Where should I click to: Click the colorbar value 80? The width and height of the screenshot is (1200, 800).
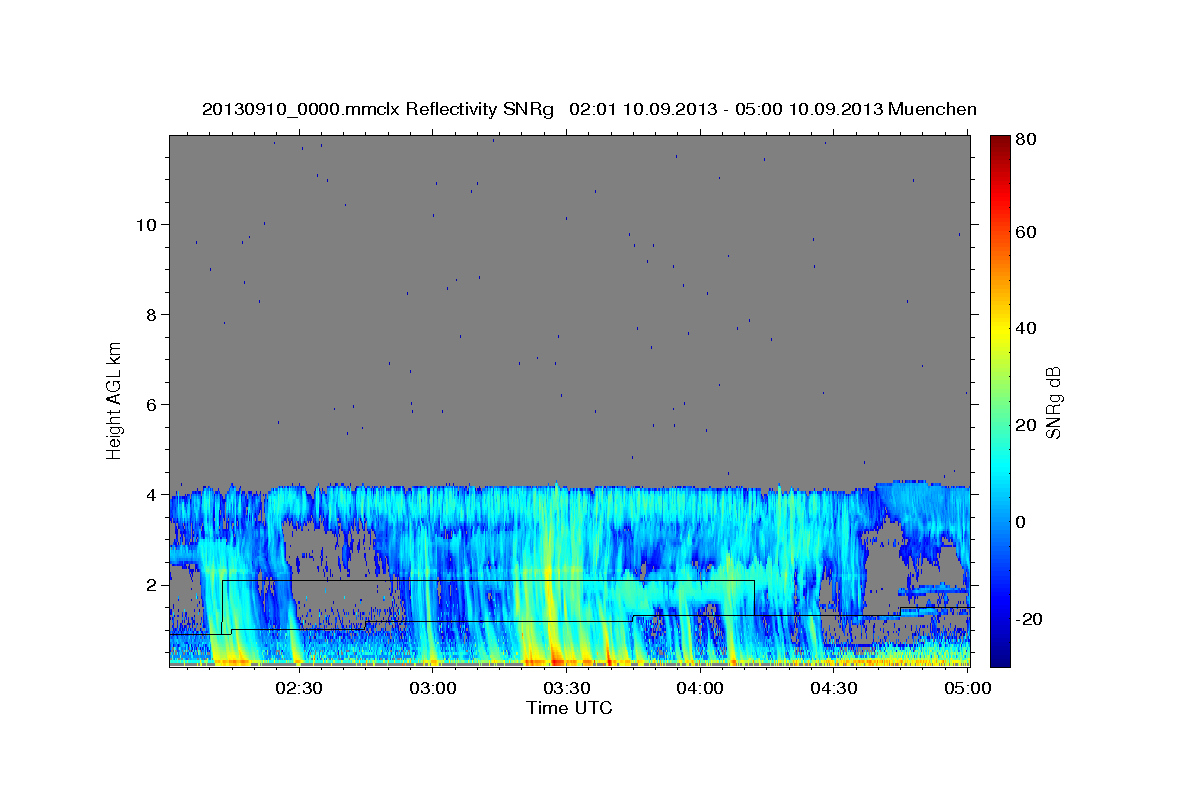1025,140
